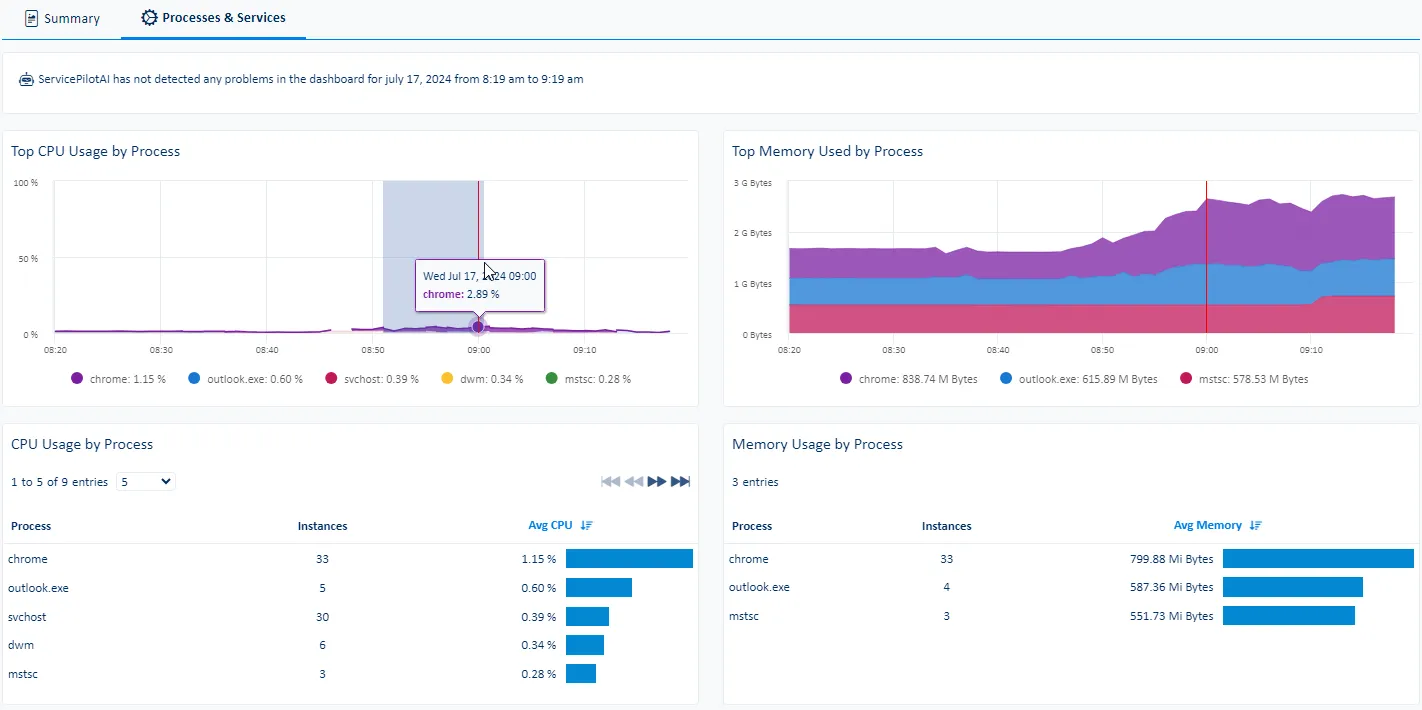Jump to the last page of entries
Image resolution: width=1422 pixels, height=710 pixels.
point(680,482)
